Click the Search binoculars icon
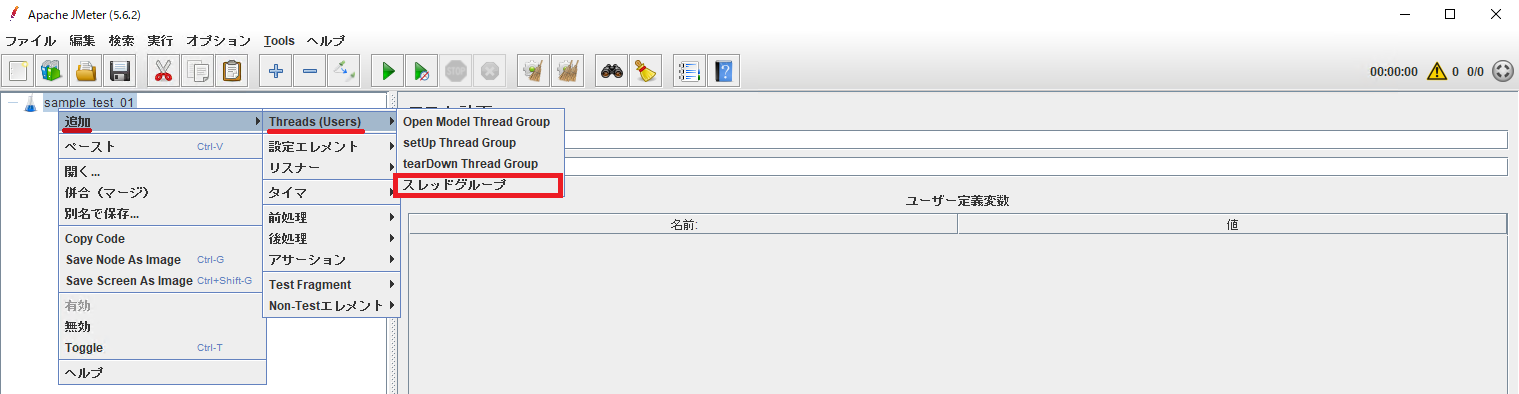Viewport: 1519px width, 394px height. coord(611,71)
